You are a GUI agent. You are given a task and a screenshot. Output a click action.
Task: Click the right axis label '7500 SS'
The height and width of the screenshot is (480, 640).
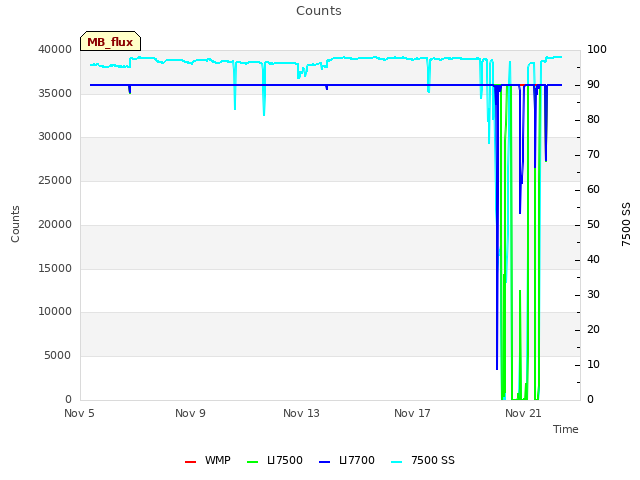(x=626, y=224)
